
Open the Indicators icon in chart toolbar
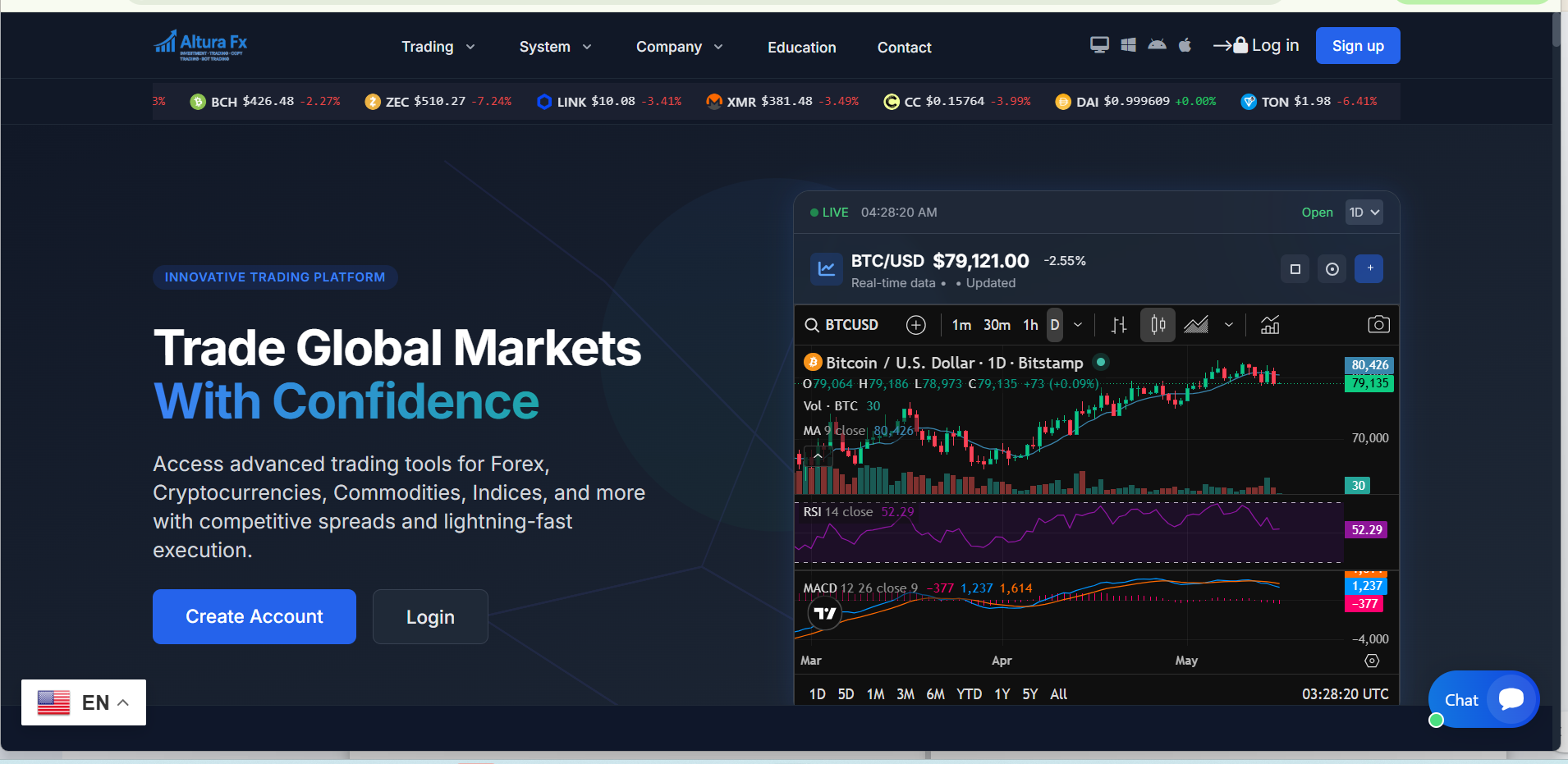tap(1270, 325)
